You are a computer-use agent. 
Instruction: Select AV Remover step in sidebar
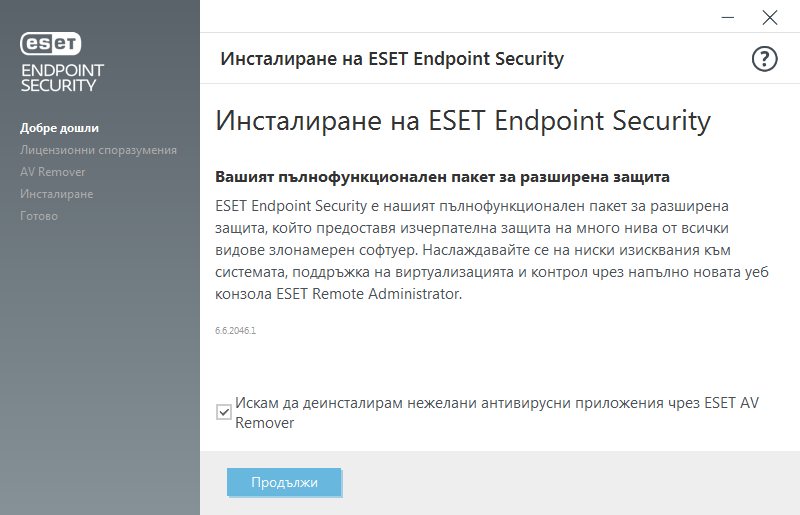[53, 172]
